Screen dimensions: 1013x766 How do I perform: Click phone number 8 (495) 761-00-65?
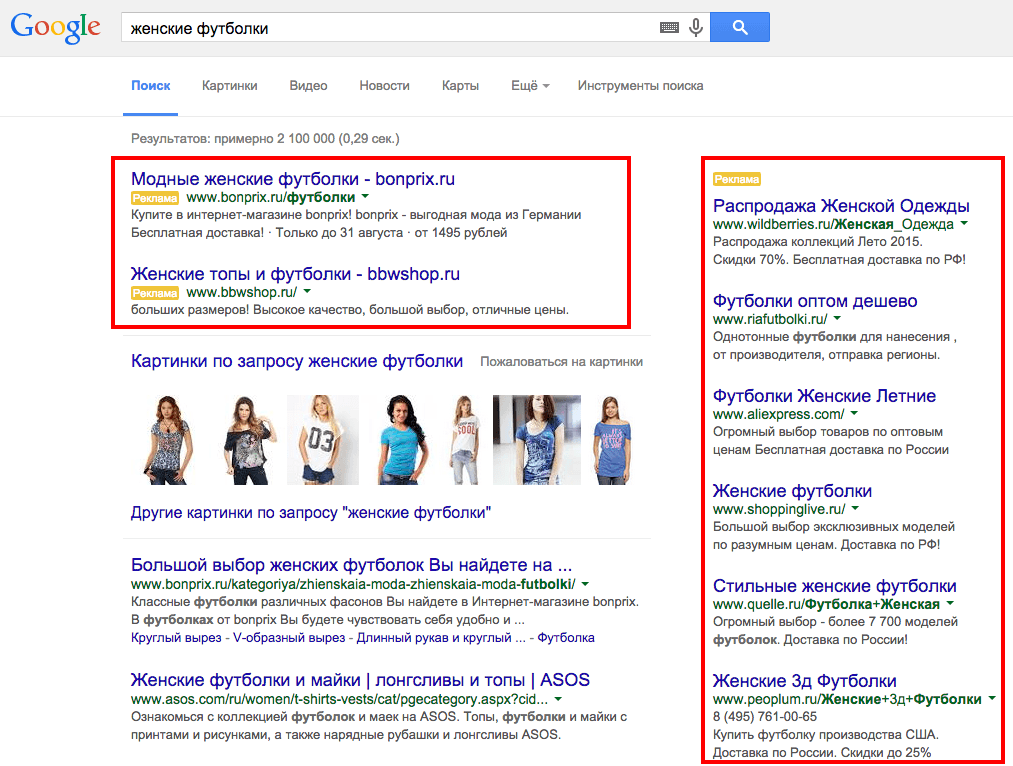[x=765, y=717]
